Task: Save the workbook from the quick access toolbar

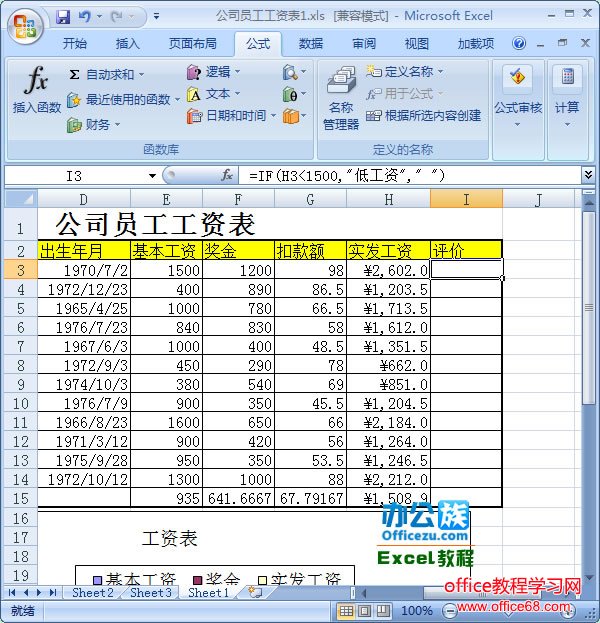Action: (63, 17)
